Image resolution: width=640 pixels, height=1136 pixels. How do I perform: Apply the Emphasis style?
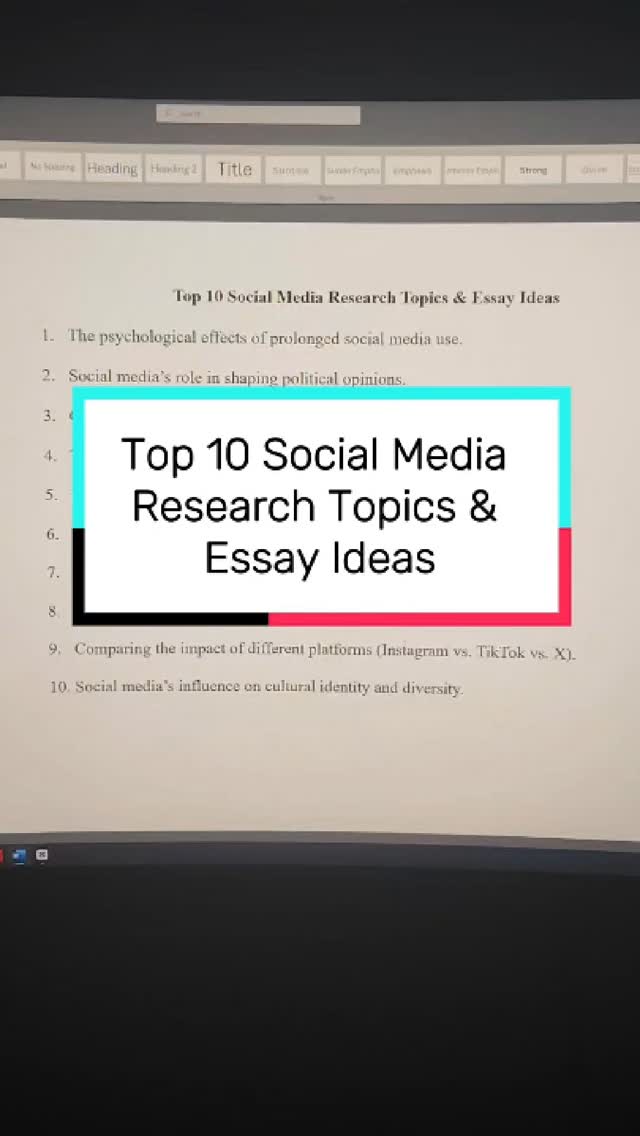[x=412, y=171]
